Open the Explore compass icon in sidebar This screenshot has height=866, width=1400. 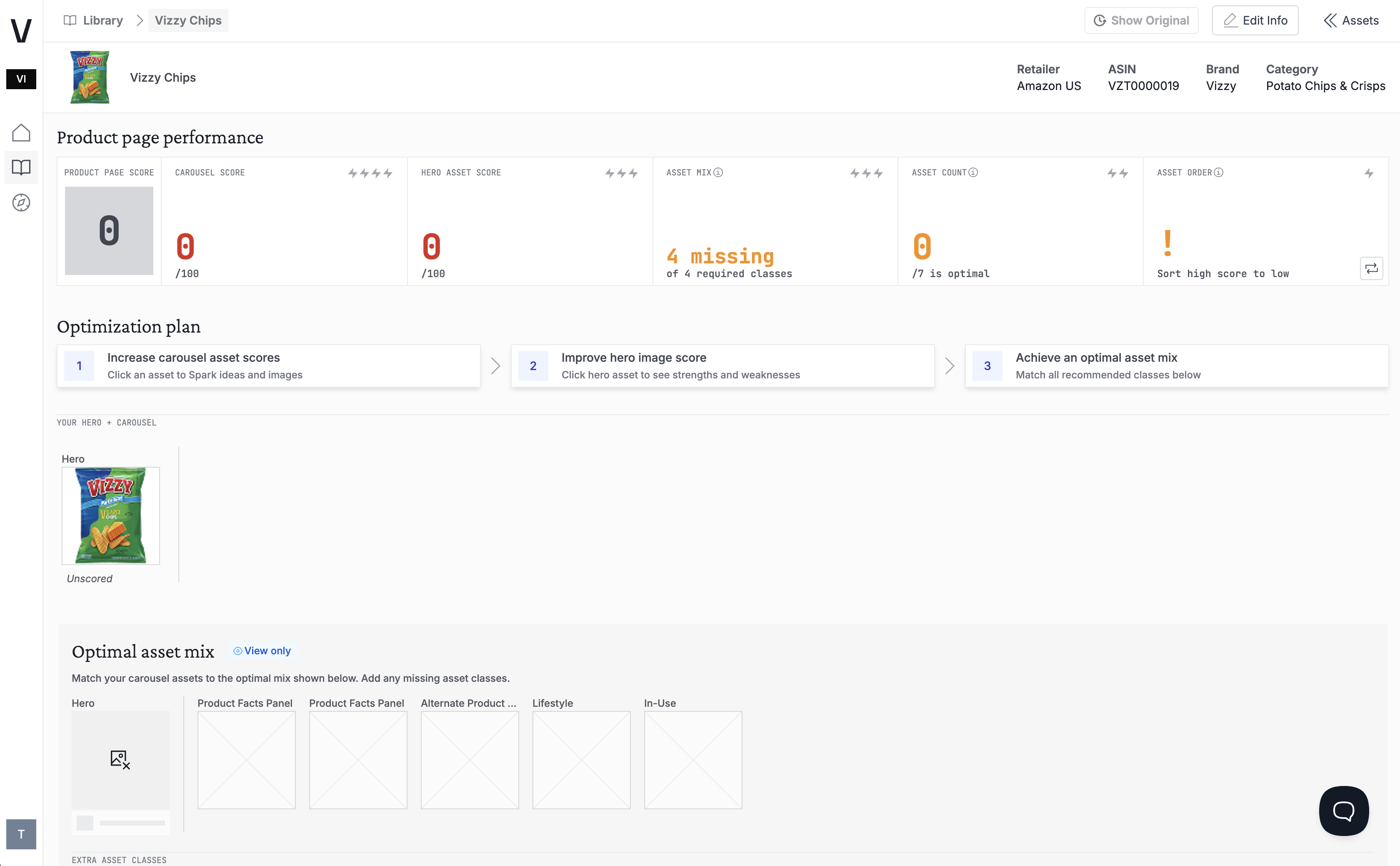coord(21,202)
